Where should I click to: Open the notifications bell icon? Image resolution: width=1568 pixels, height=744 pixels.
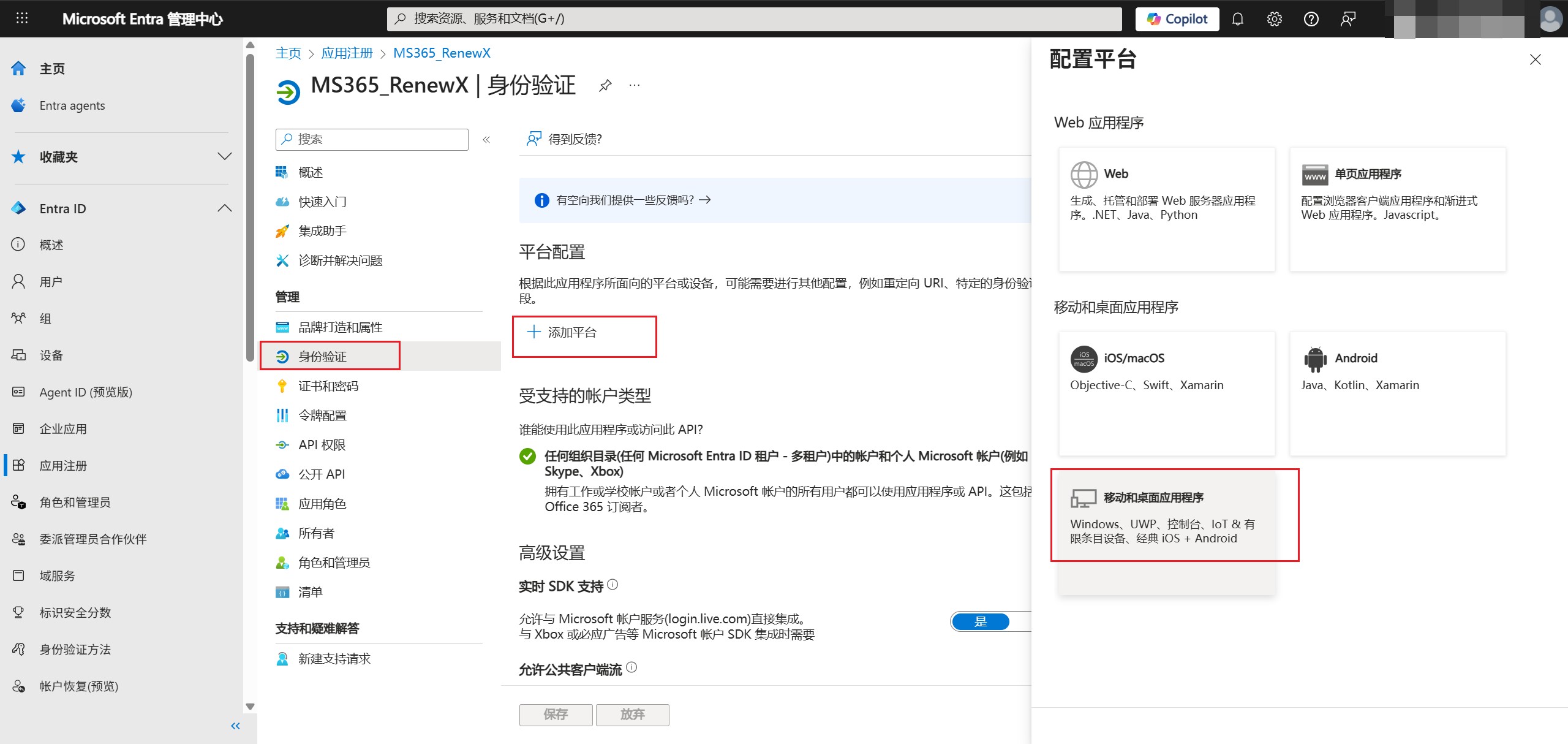click(1237, 19)
